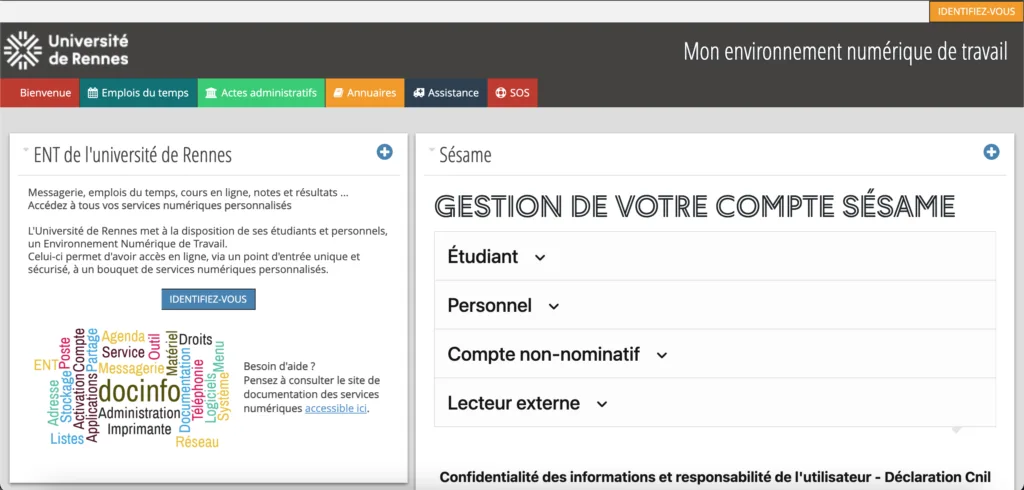
Task: Click the 'Messagerie, emplois du temps' intro line
Action: [x=189, y=193]
